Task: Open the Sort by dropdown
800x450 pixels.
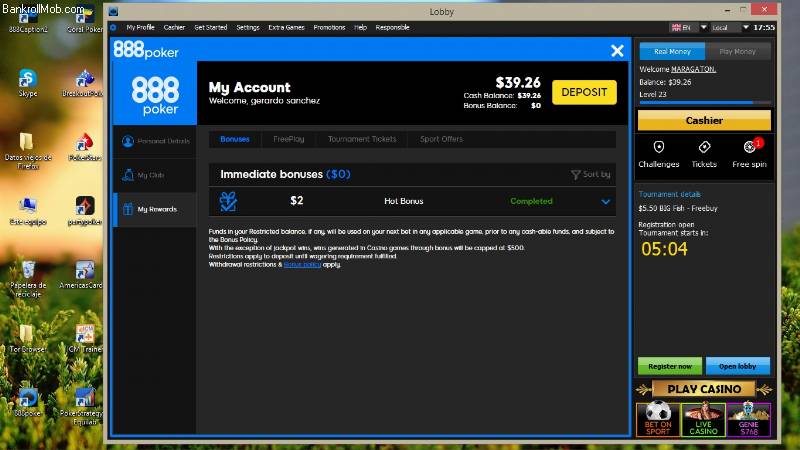Action: 591,174
